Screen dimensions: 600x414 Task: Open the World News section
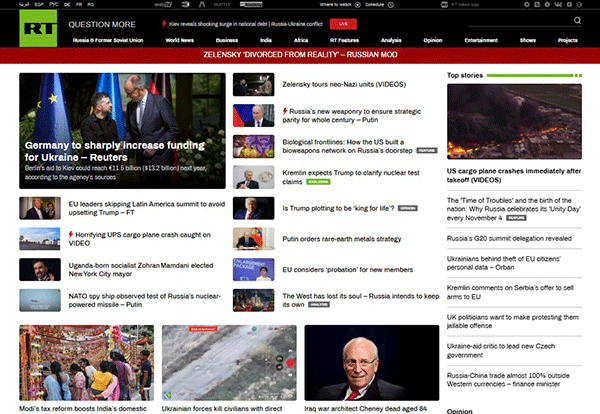point(180,40)
